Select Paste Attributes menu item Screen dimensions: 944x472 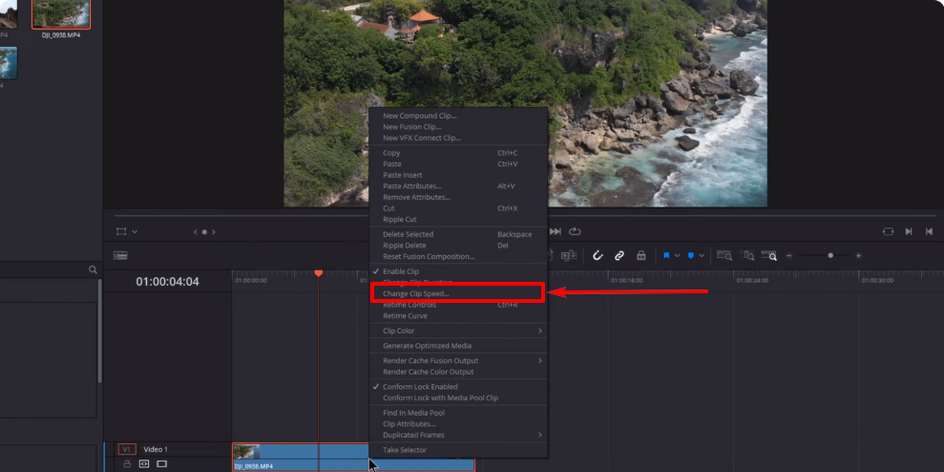coord(458,186)
